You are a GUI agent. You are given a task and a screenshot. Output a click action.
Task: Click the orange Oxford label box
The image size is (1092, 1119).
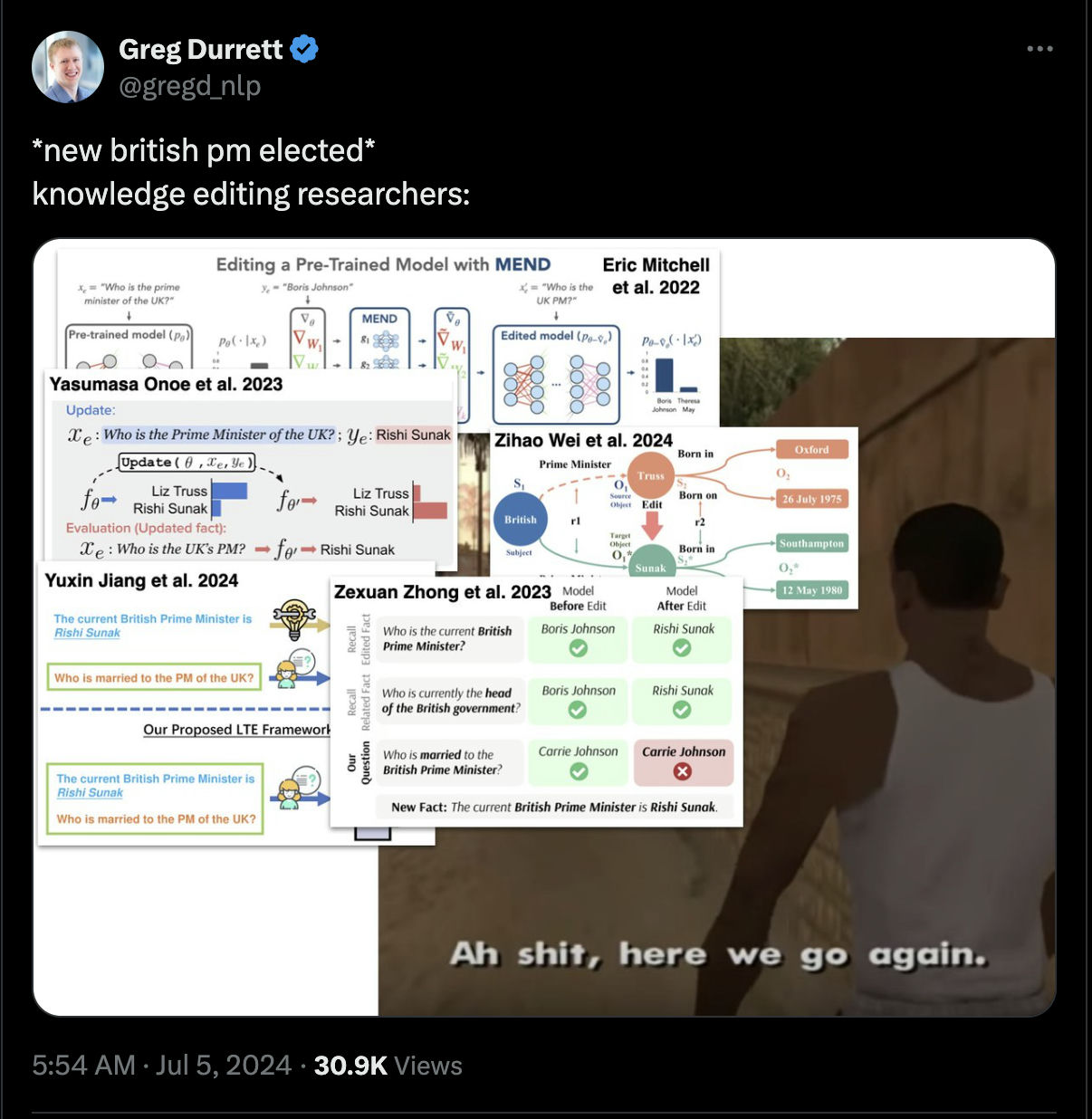click(x=812, y=450)
